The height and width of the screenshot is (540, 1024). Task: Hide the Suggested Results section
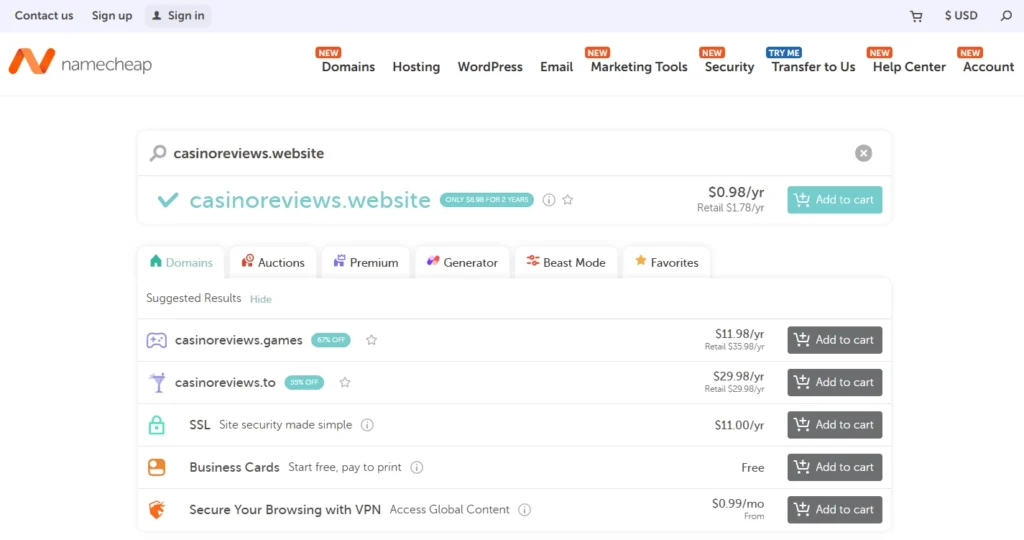(x=261, y=299)
